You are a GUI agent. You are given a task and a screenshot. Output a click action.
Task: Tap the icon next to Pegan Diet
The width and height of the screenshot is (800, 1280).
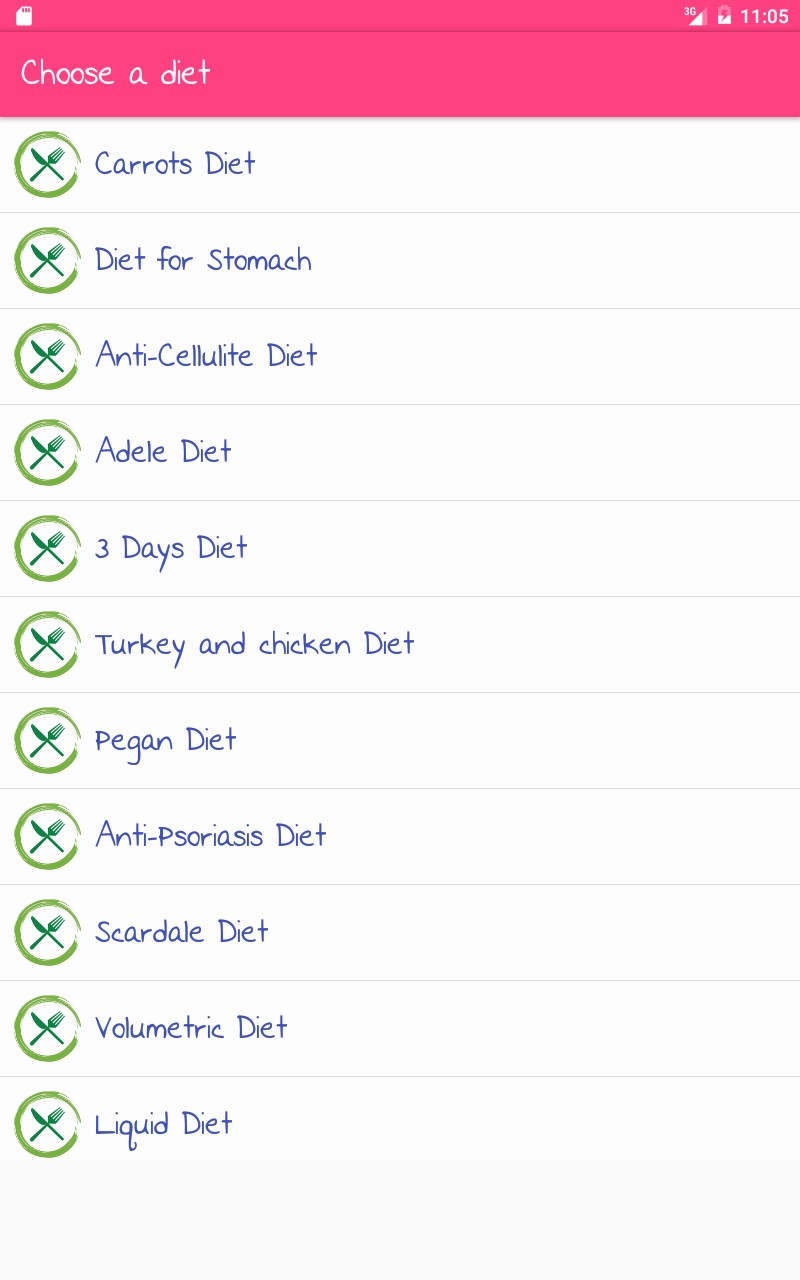(47, 740)
